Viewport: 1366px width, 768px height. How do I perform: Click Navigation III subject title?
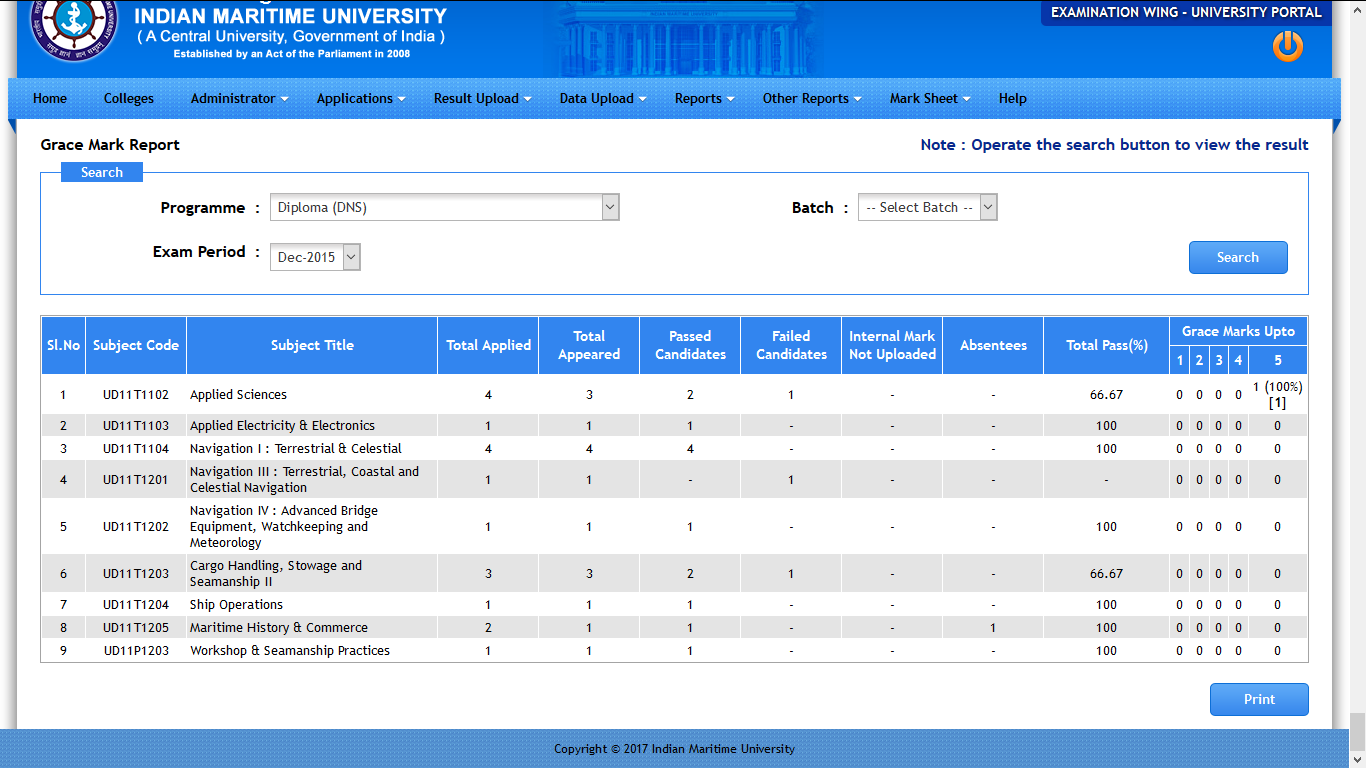tap(304, 480)
